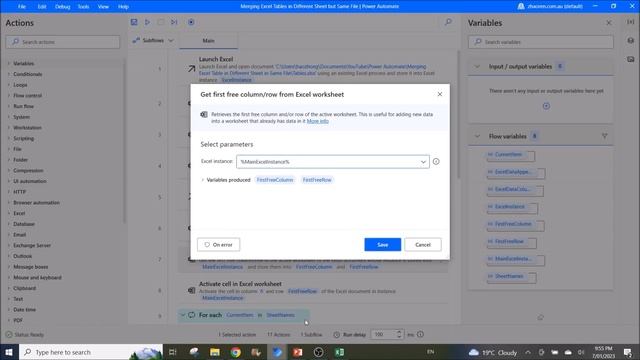Click the Run delay info icon
Screen dimensions: 640x360
pos(420,334)
